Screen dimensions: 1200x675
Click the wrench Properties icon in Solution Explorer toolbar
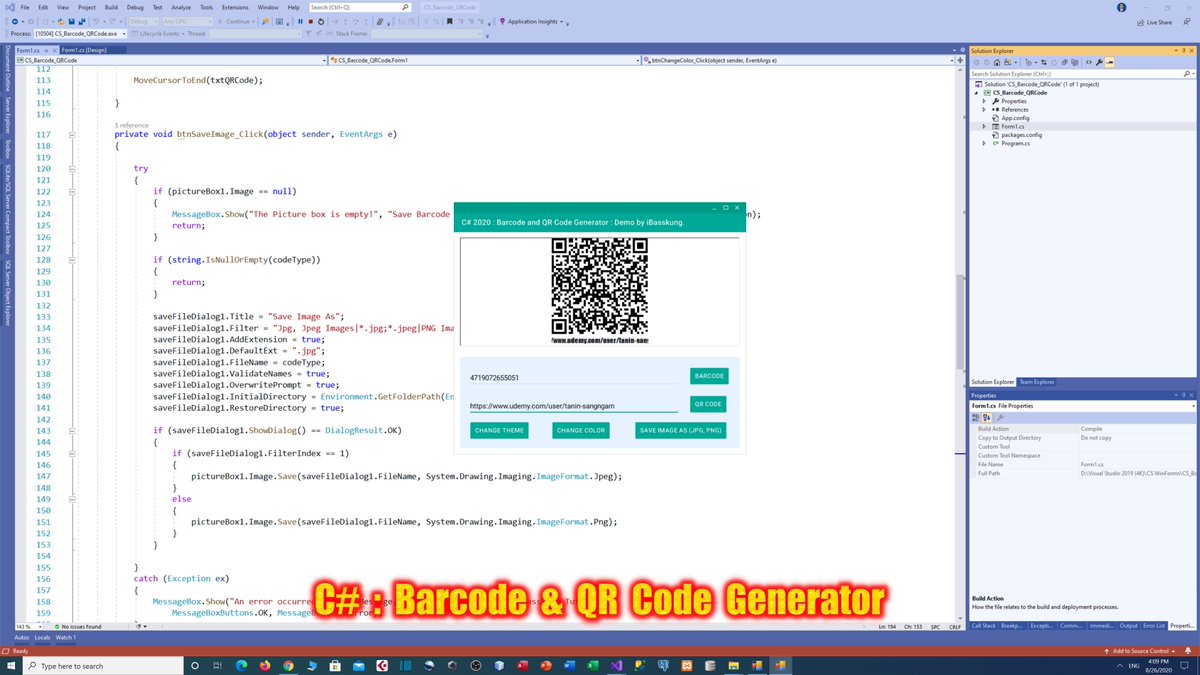(1099, 62)
